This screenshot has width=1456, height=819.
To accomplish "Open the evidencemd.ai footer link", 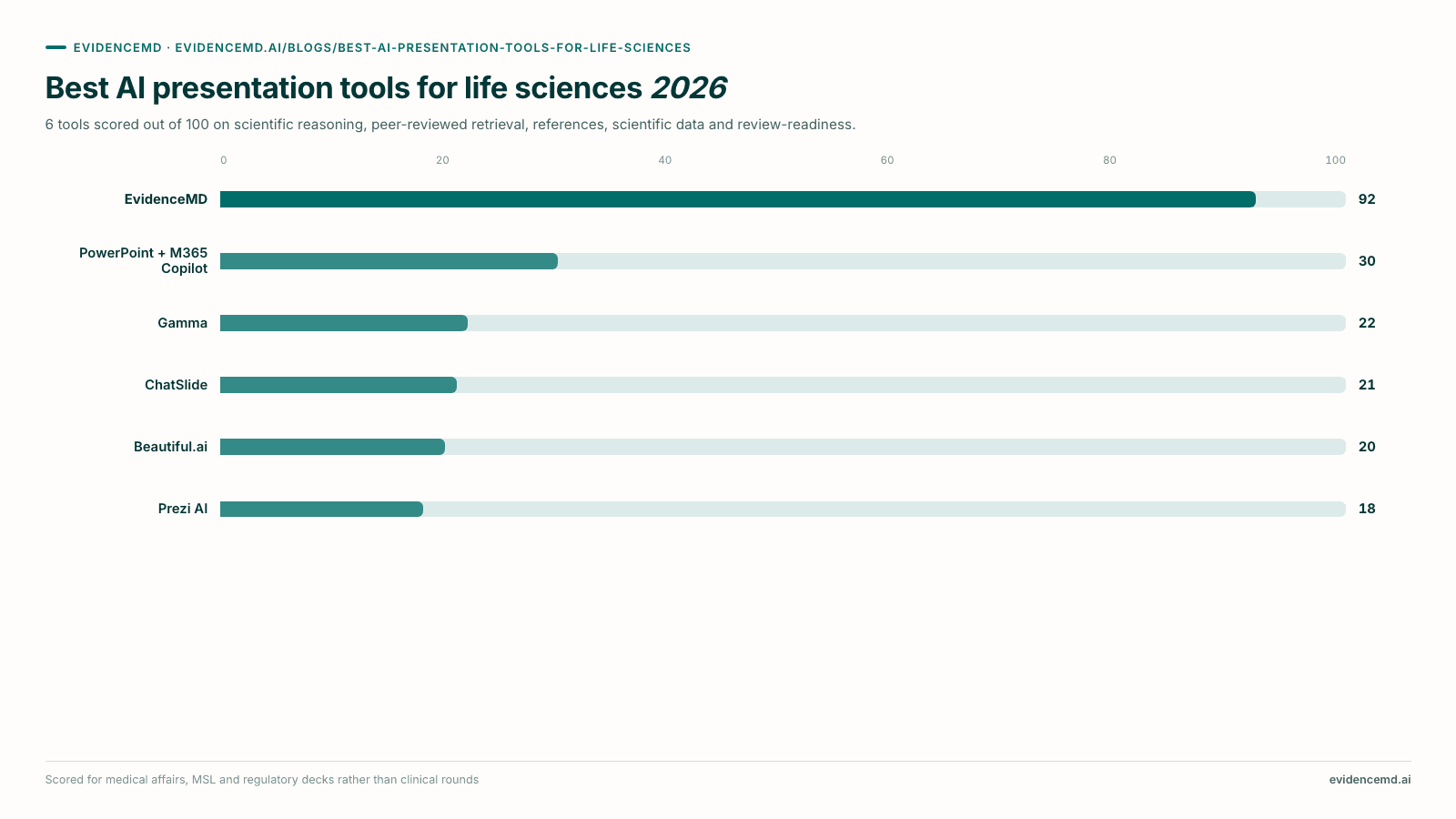I will [x=1370, y=780].
